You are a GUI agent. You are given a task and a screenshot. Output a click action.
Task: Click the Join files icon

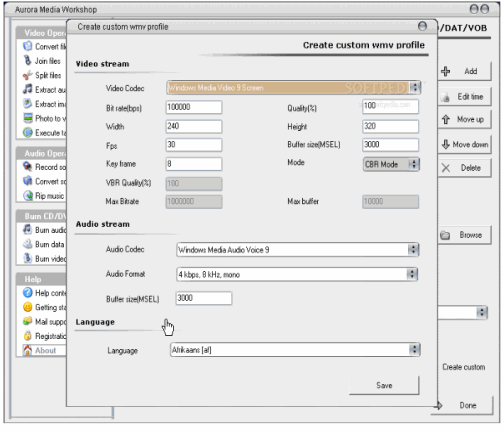point(27,60)
